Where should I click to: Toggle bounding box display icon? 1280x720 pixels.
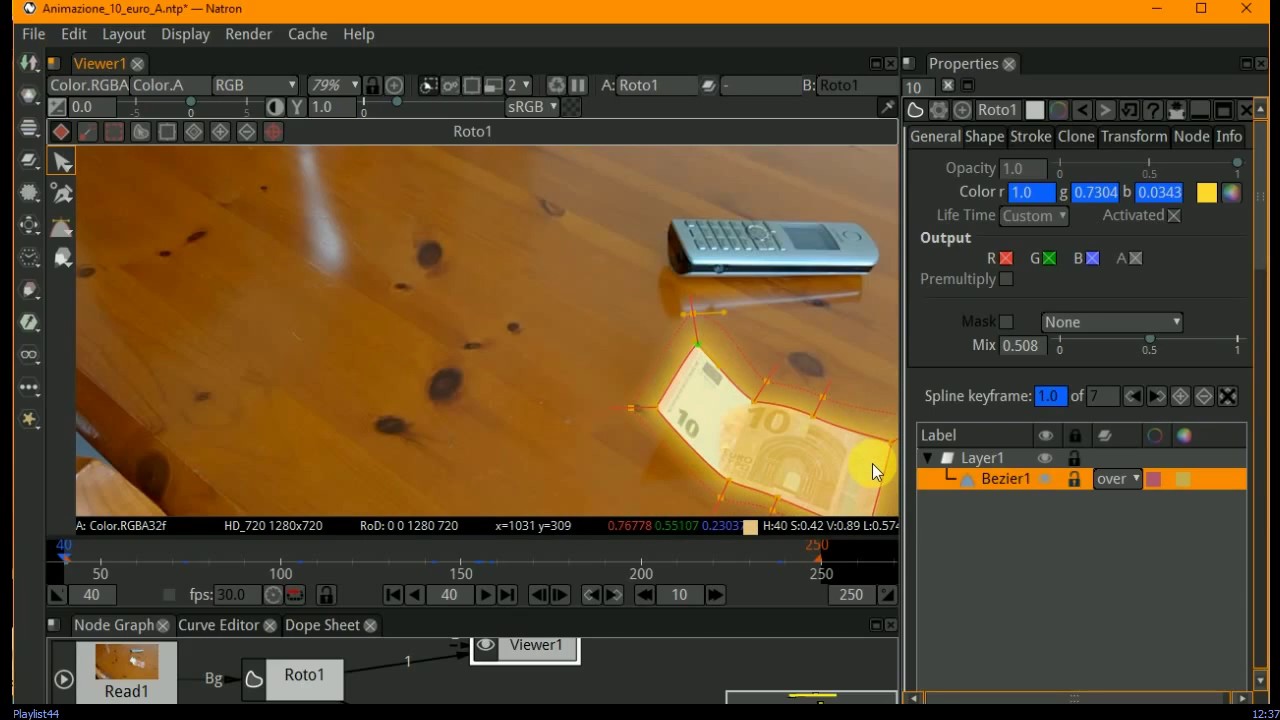point(167,132)
